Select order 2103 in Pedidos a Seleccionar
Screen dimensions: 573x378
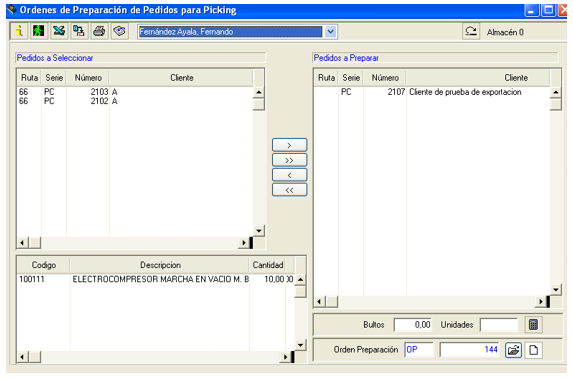(x=135, y=92)
